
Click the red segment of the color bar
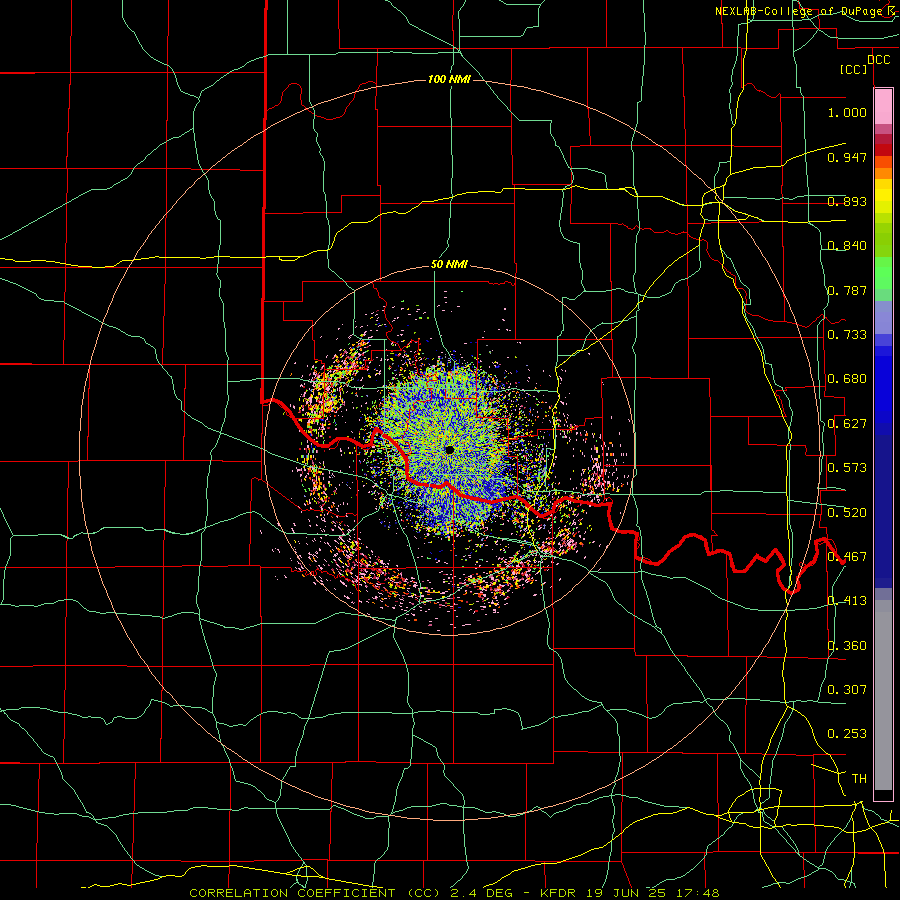coord(883,149)
